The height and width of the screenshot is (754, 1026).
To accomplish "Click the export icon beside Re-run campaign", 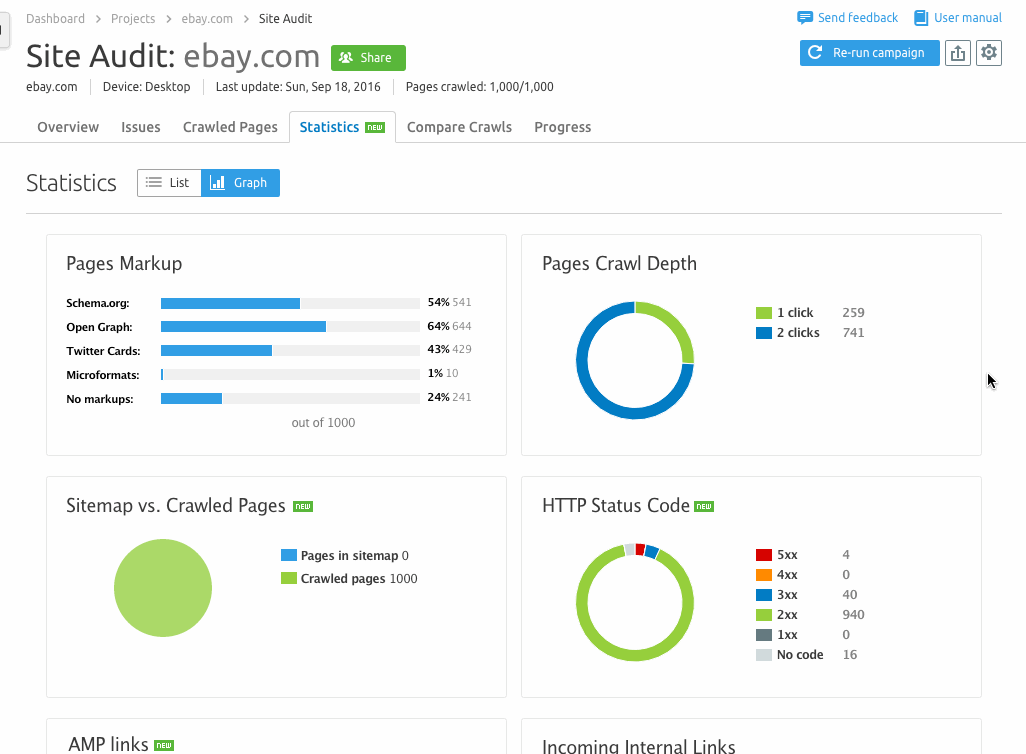I will pos(958,53).
